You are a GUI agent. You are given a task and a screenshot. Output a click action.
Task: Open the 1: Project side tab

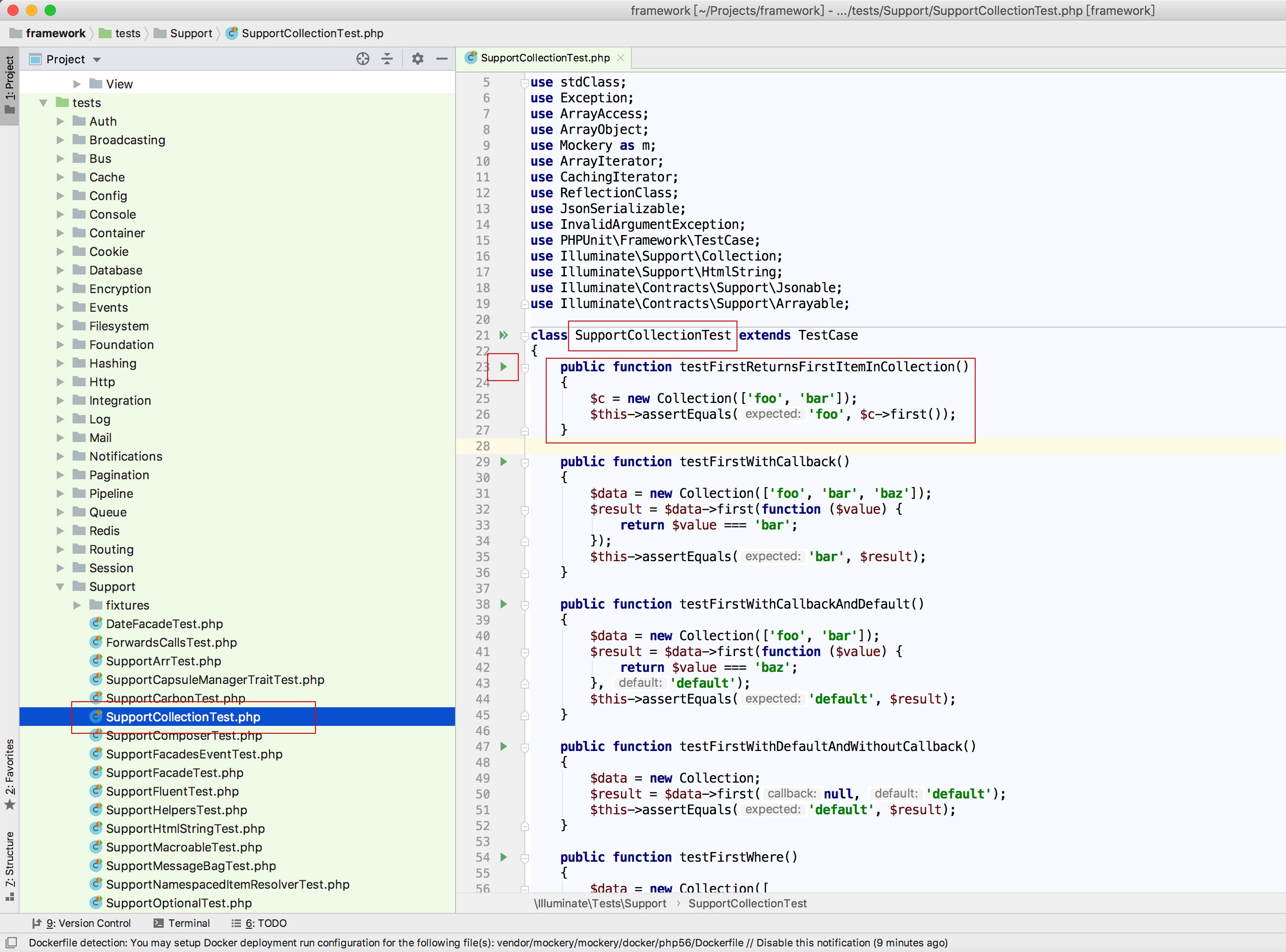[9, 85]
